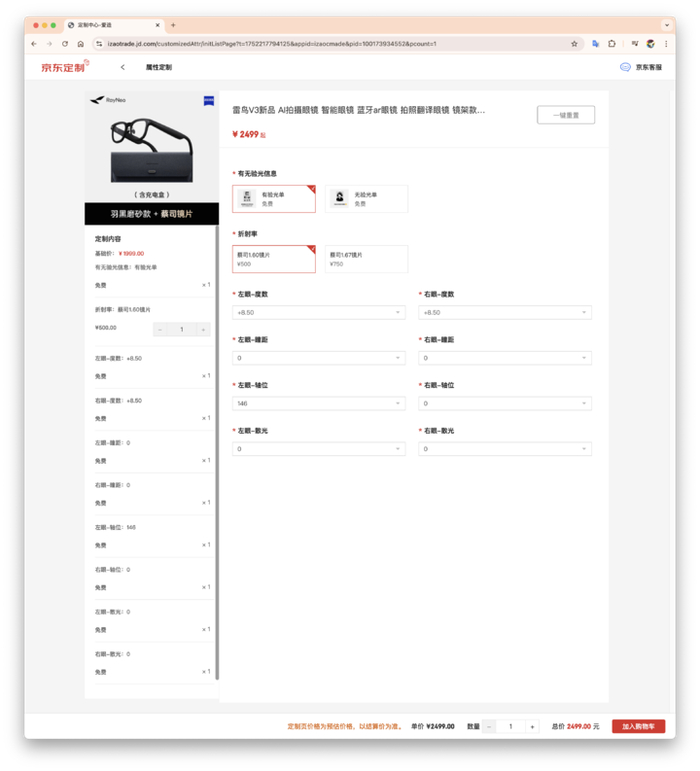This screenshot has height=771, width=700.
Task: Decrease 折射率 quantity in sidebar
Action: tap(160, 329)
